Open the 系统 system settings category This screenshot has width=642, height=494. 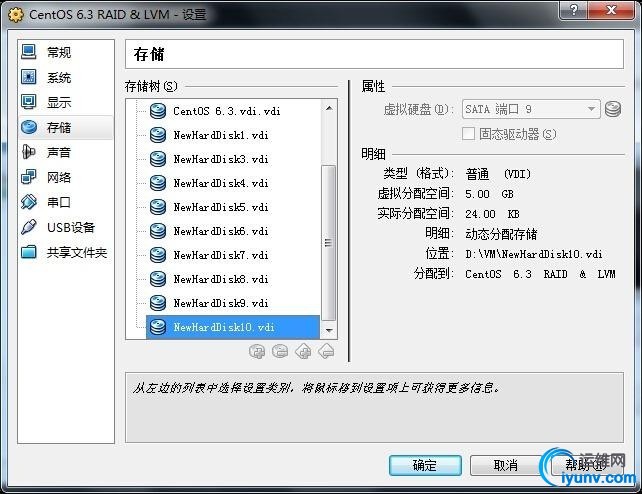point(66,77)
